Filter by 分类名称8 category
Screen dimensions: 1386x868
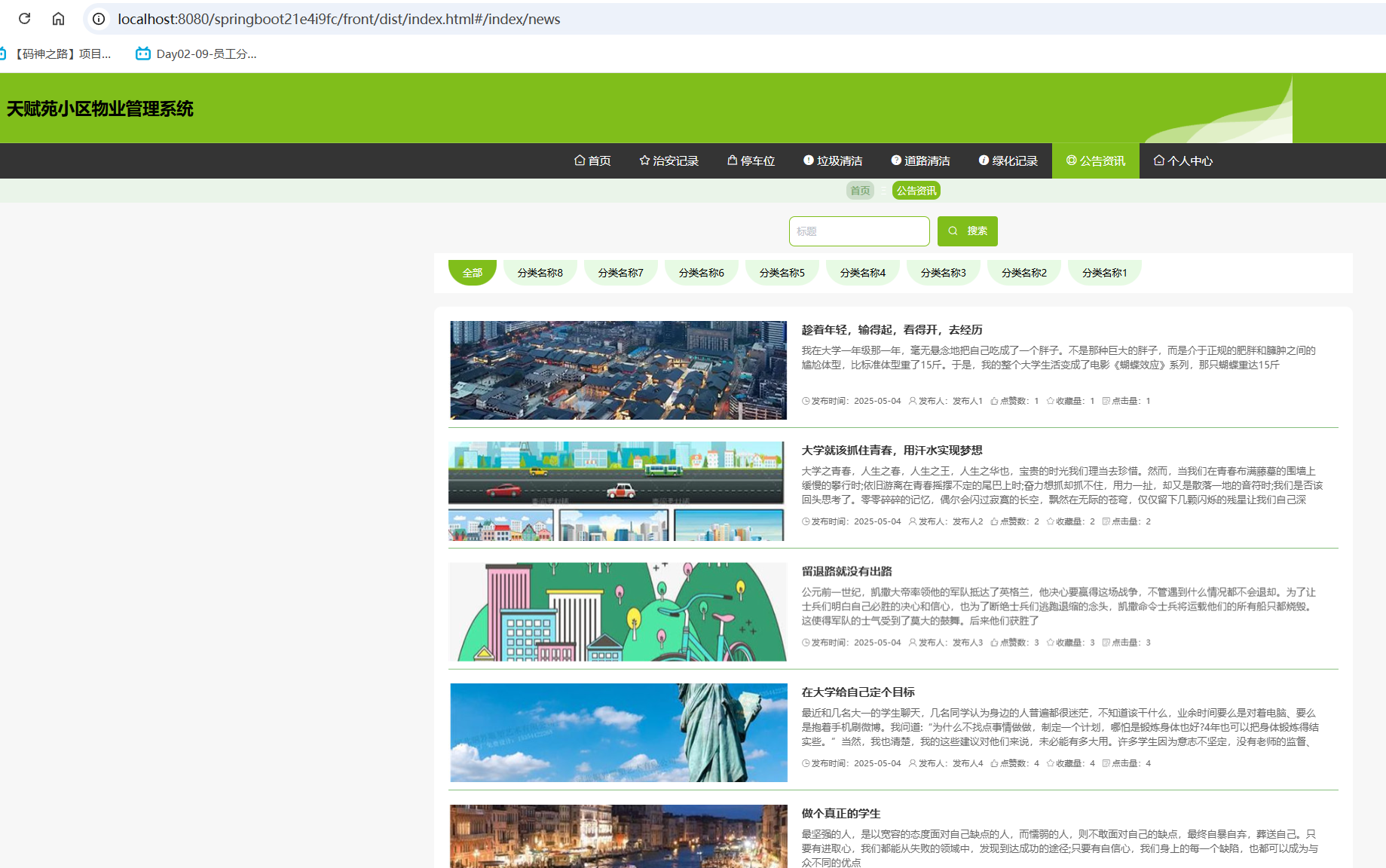click(x=540, y=273)
